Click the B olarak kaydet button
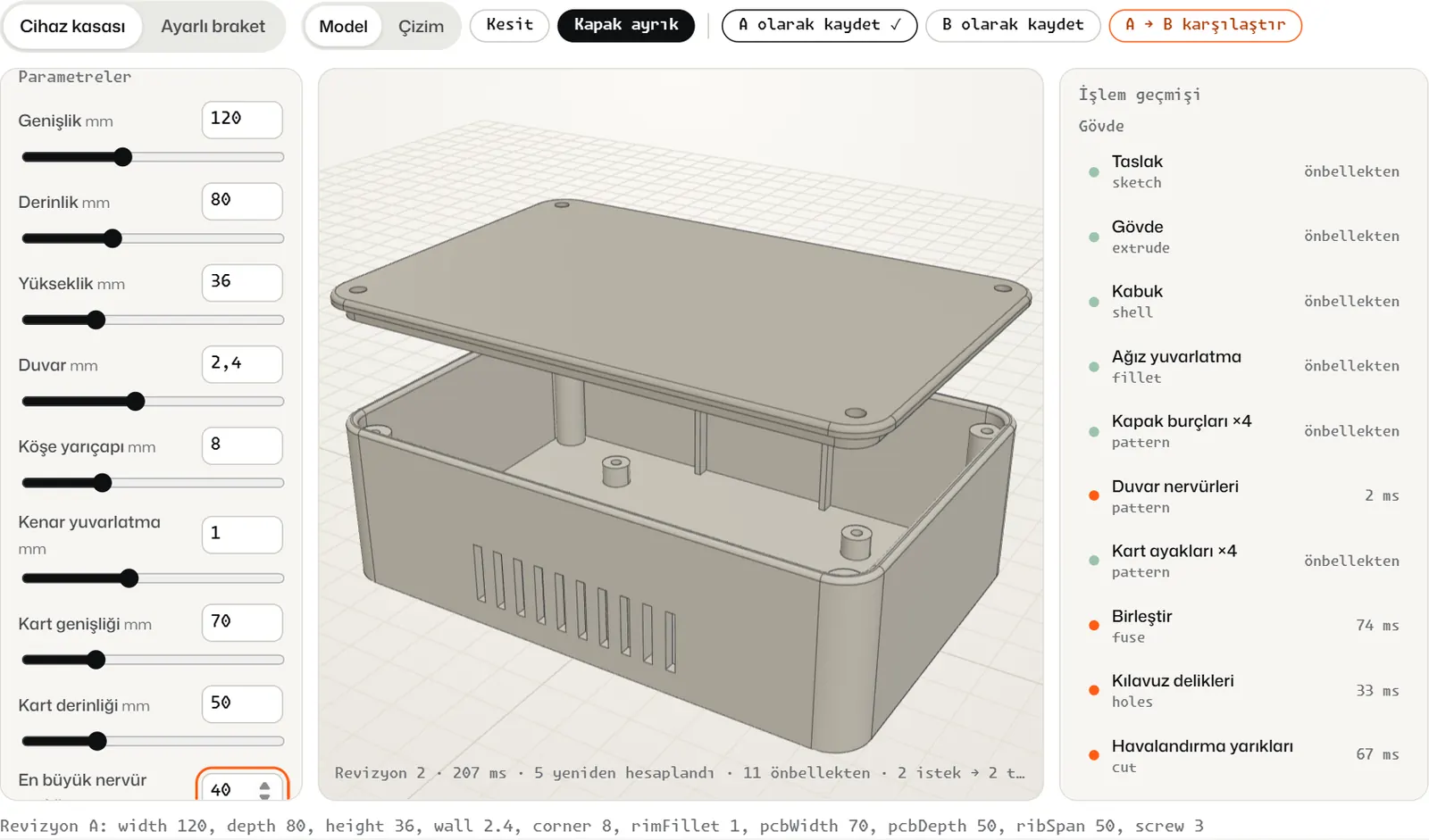 coord(1013,25)
